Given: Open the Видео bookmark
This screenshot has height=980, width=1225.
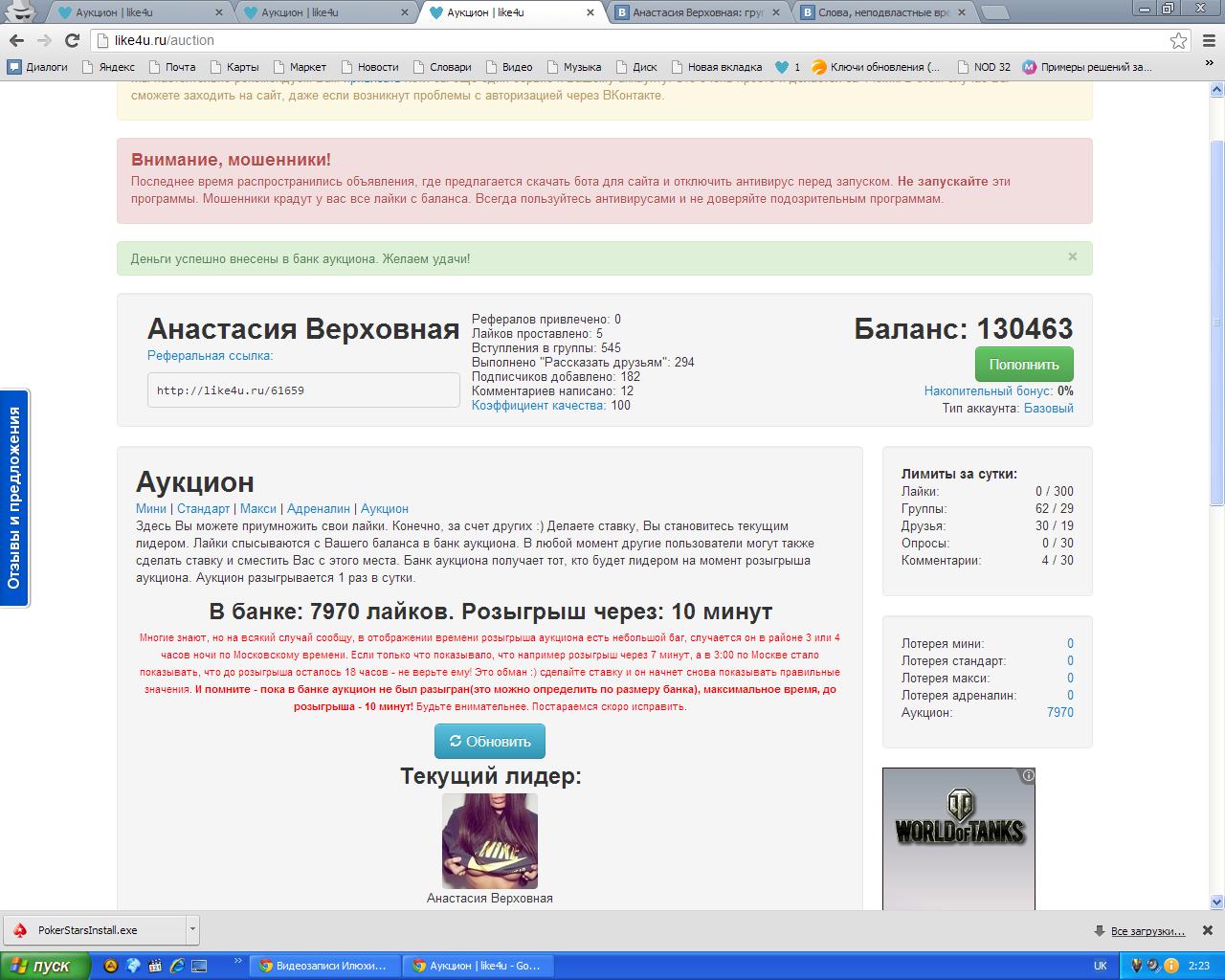Looking at the screenshot, I should [508, 67].
